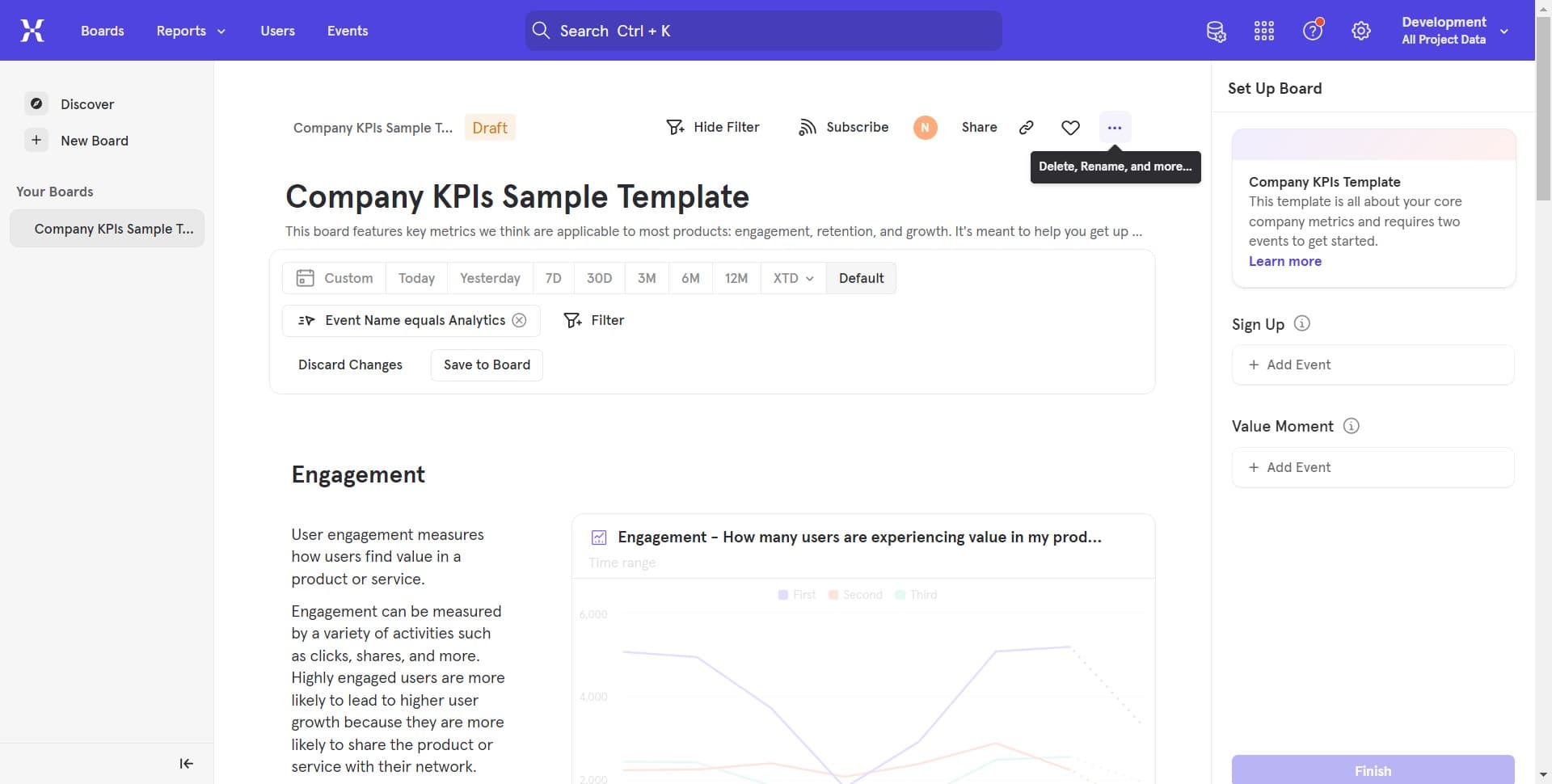Toggle the First series in chart legend
The image size is (1552, 784).
797,595
